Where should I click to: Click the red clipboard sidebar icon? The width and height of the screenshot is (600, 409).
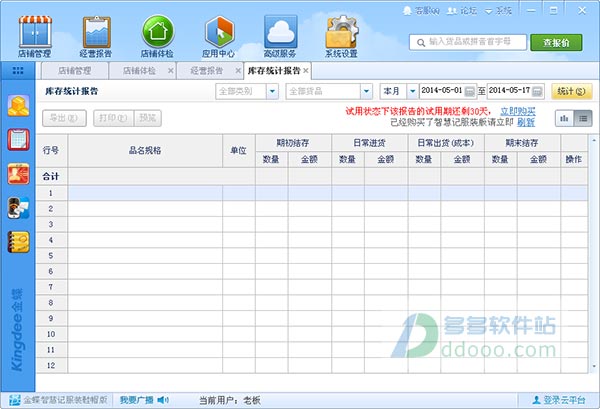tap(18, 139)
